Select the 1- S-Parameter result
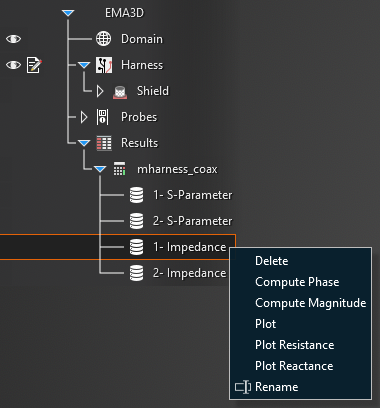The image size is (380, 408). tap(192, 195)
